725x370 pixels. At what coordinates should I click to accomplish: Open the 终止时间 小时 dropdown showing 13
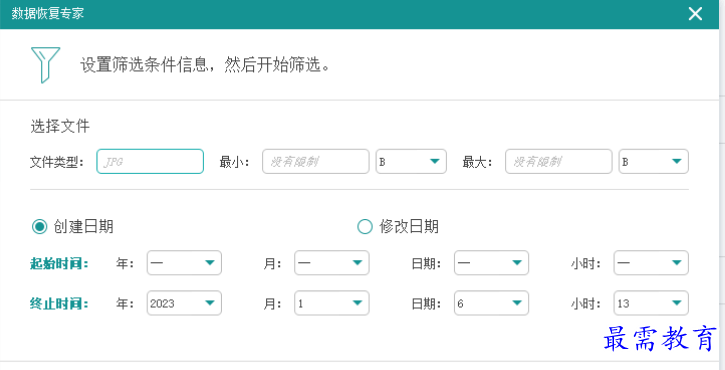point(651,303)
